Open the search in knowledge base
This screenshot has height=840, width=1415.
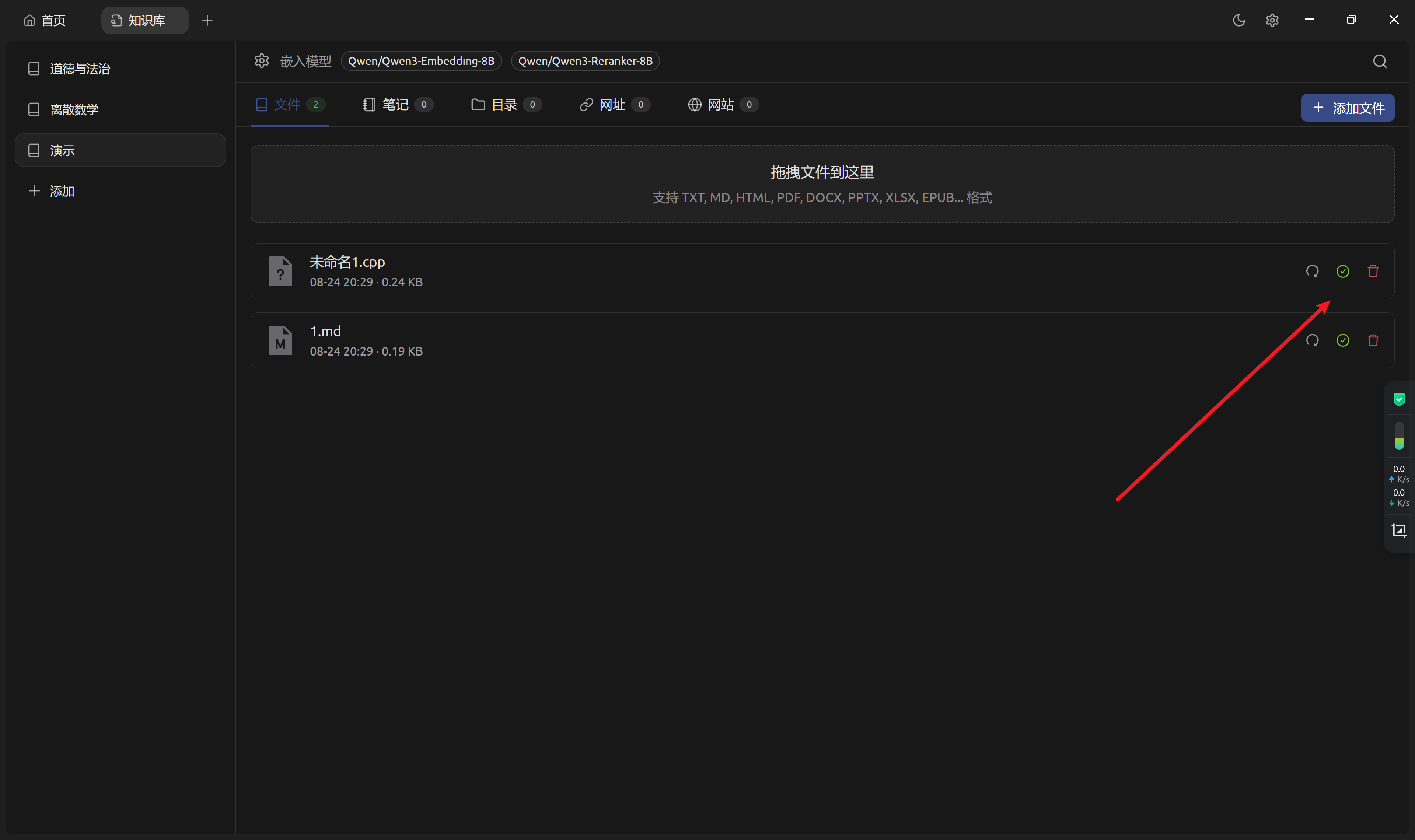click(1379, 61)
